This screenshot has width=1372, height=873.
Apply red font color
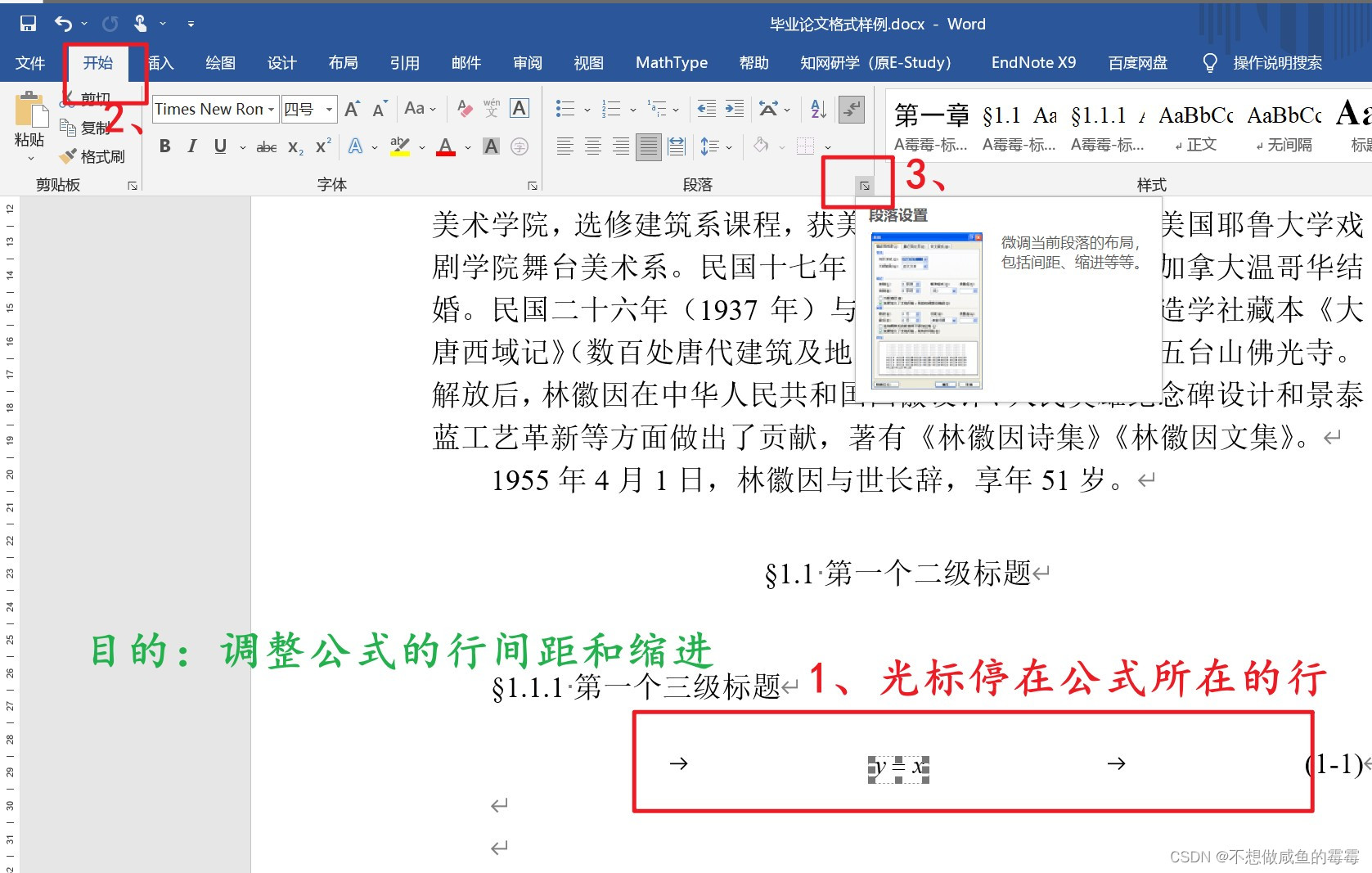click(x=446, y=146)
